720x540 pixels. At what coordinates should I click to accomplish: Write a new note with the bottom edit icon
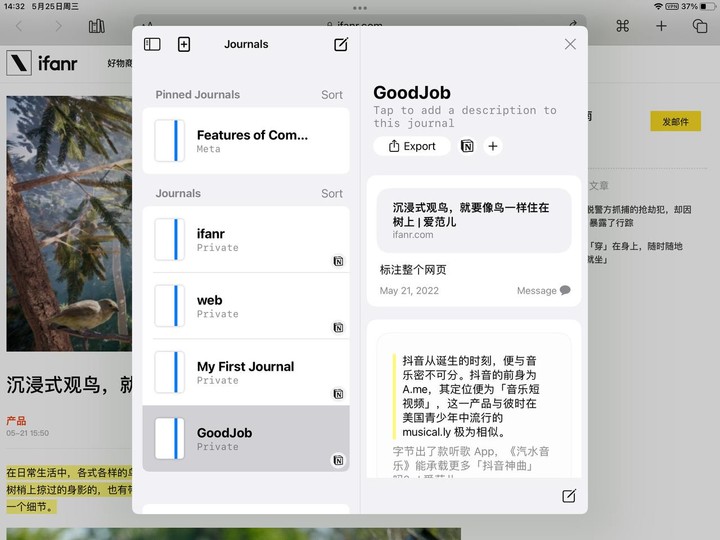(568, 496)
